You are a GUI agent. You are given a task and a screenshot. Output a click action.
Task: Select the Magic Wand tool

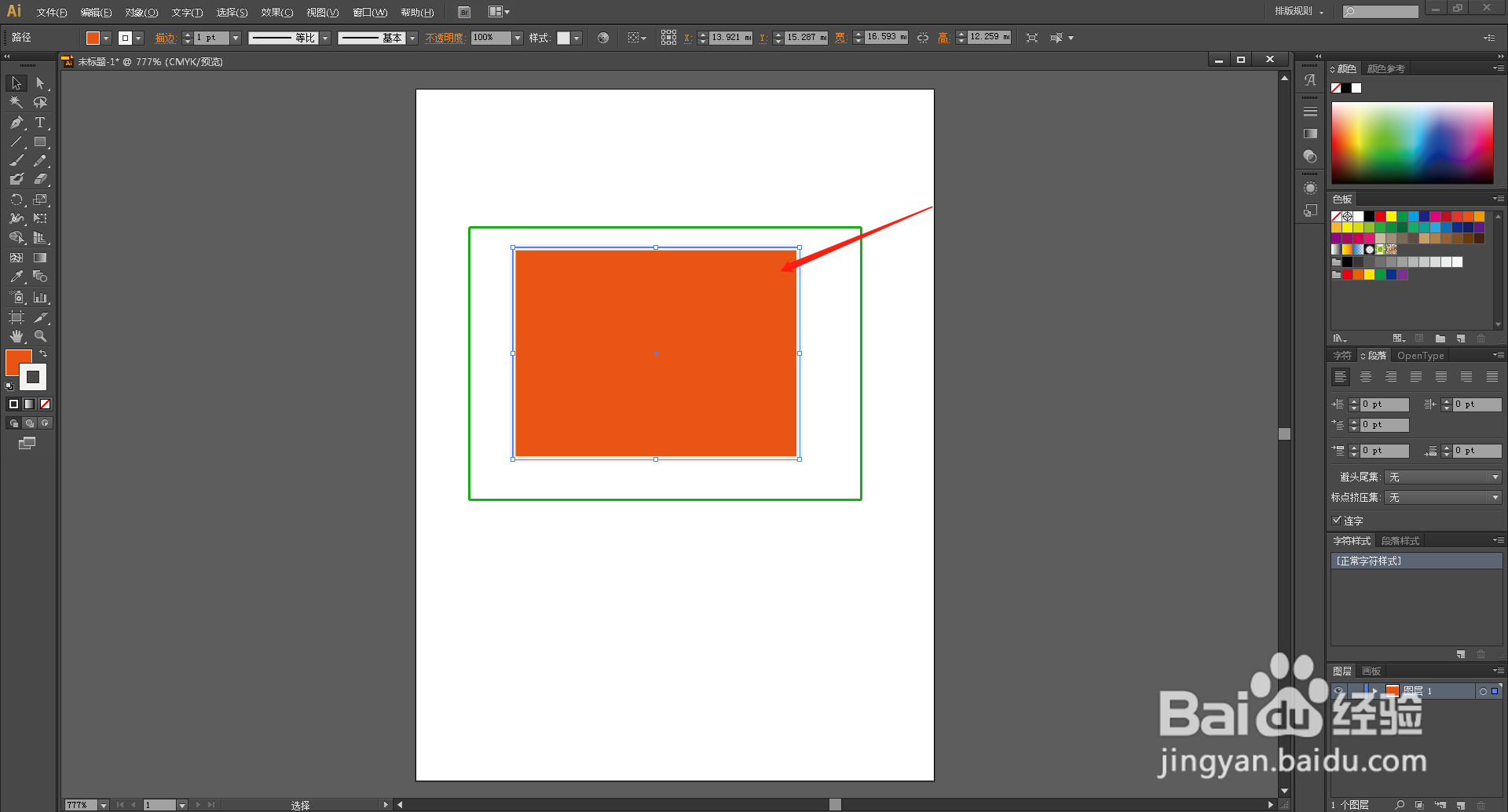click(16, 103)
